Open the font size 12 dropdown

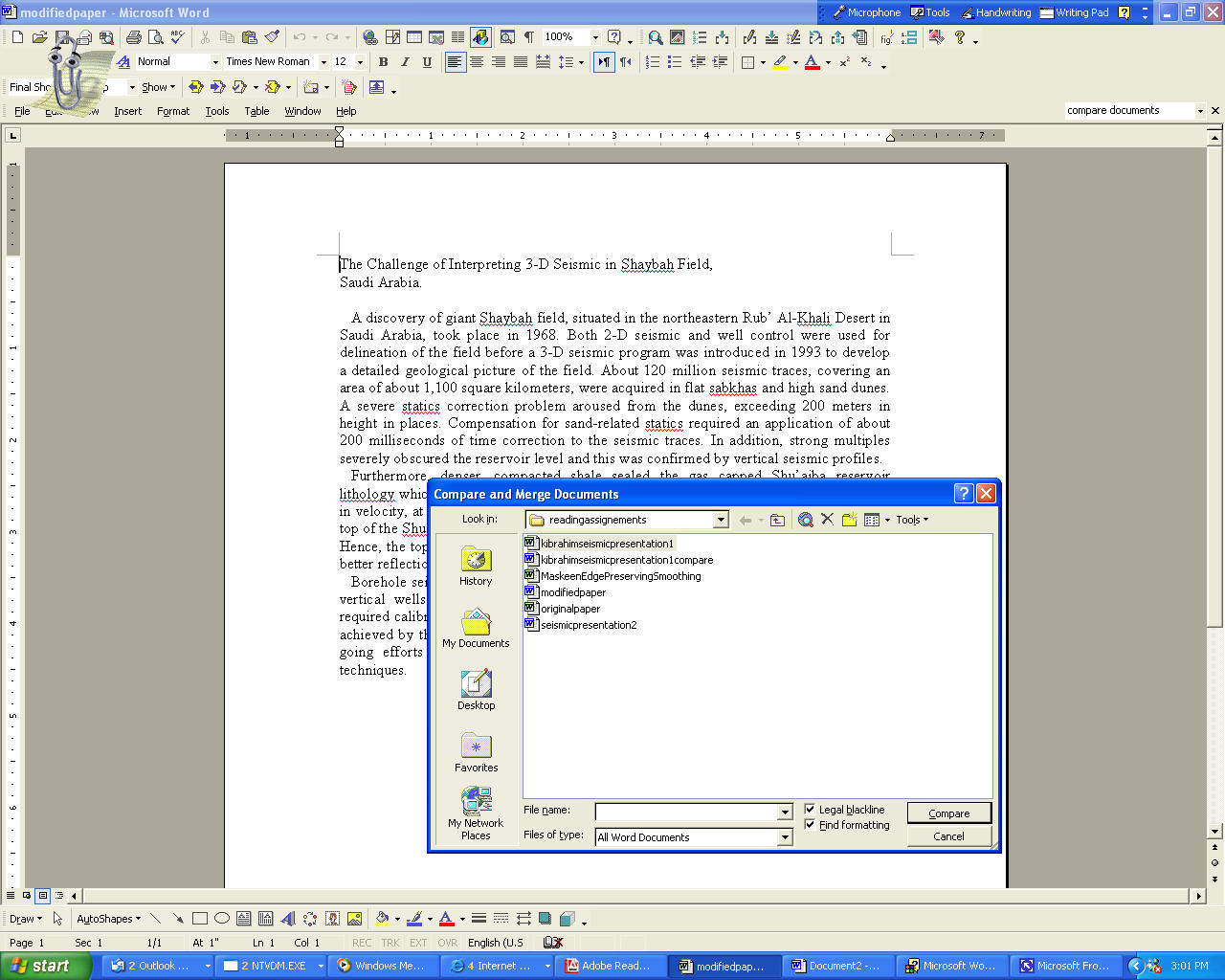coord(360,62)
